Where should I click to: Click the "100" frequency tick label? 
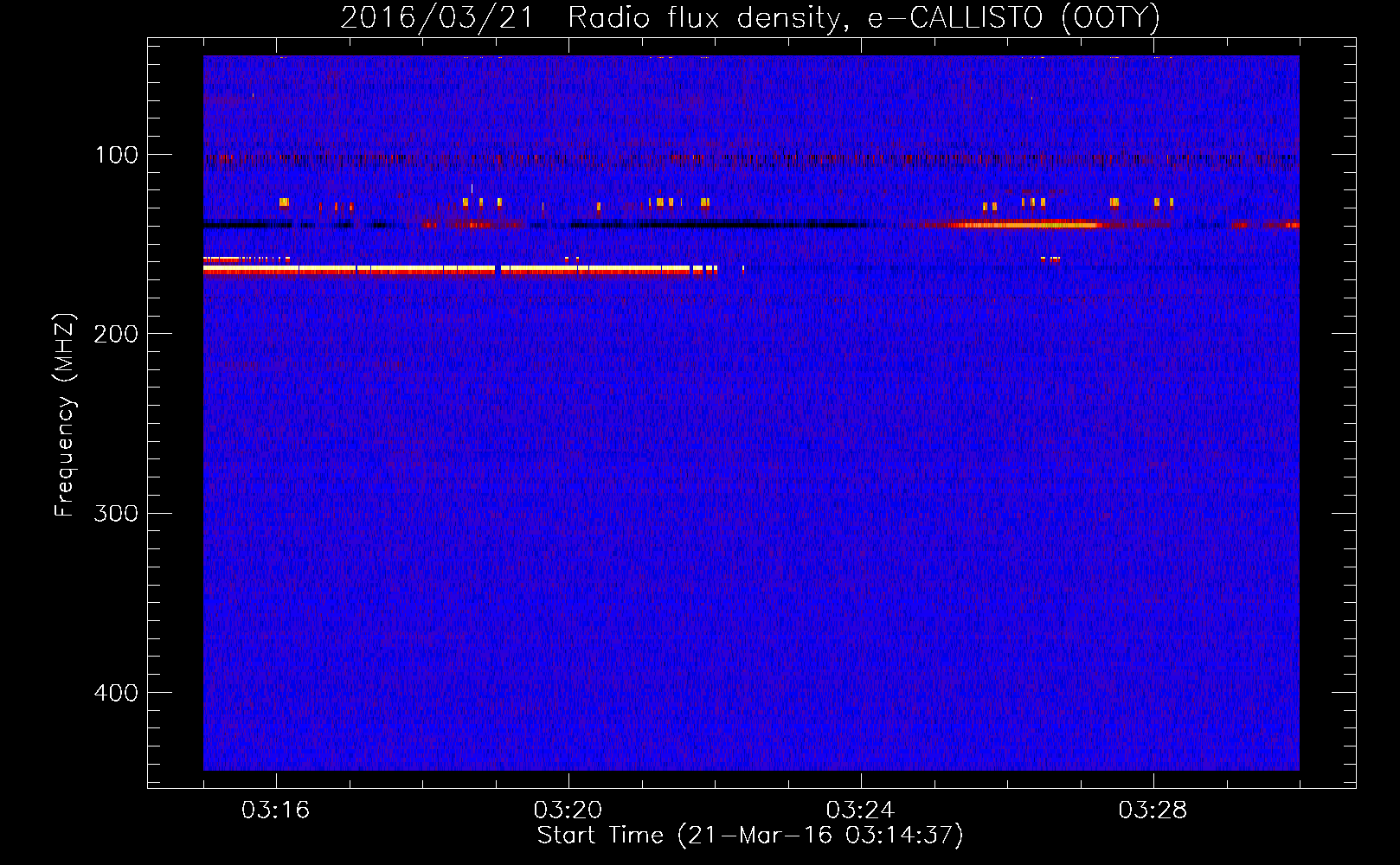pyautogui.click(x=117, y=155)
